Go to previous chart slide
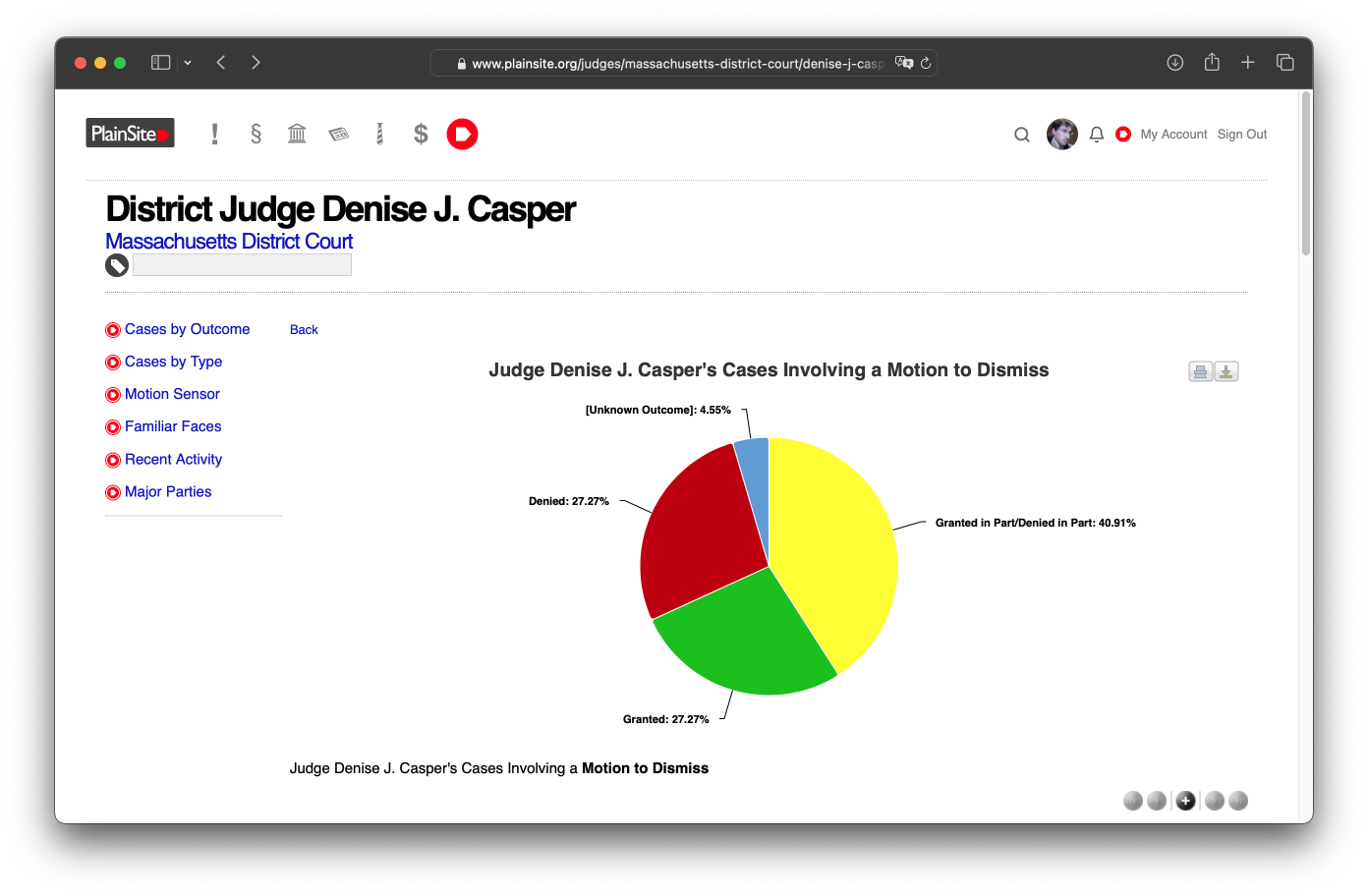This screenshot has height=896, width=1368. pos(1157,801)
